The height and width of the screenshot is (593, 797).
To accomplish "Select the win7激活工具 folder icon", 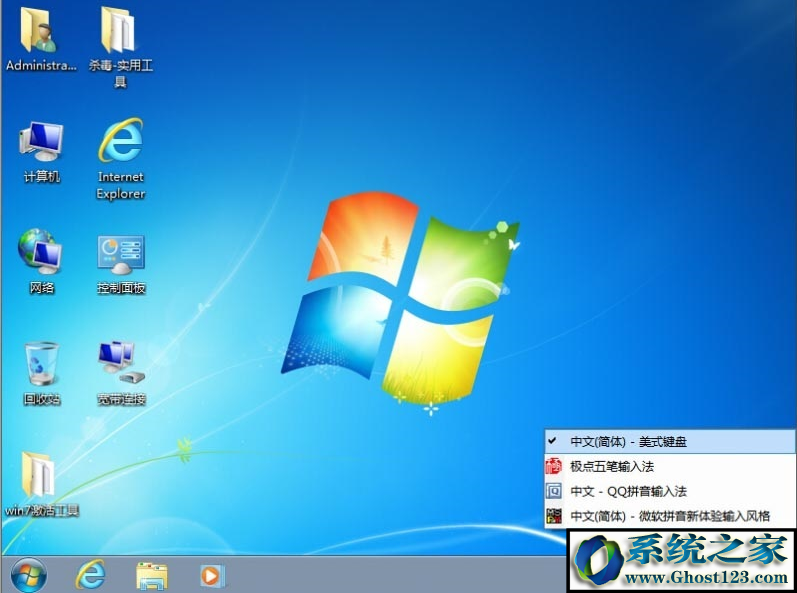I will pos(40,474).
